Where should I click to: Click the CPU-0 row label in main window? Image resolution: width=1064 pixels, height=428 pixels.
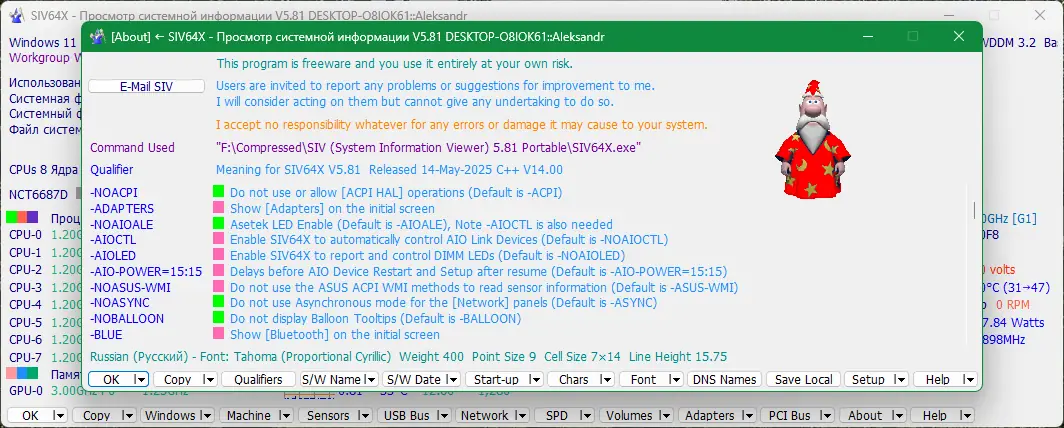coord(25,235)
